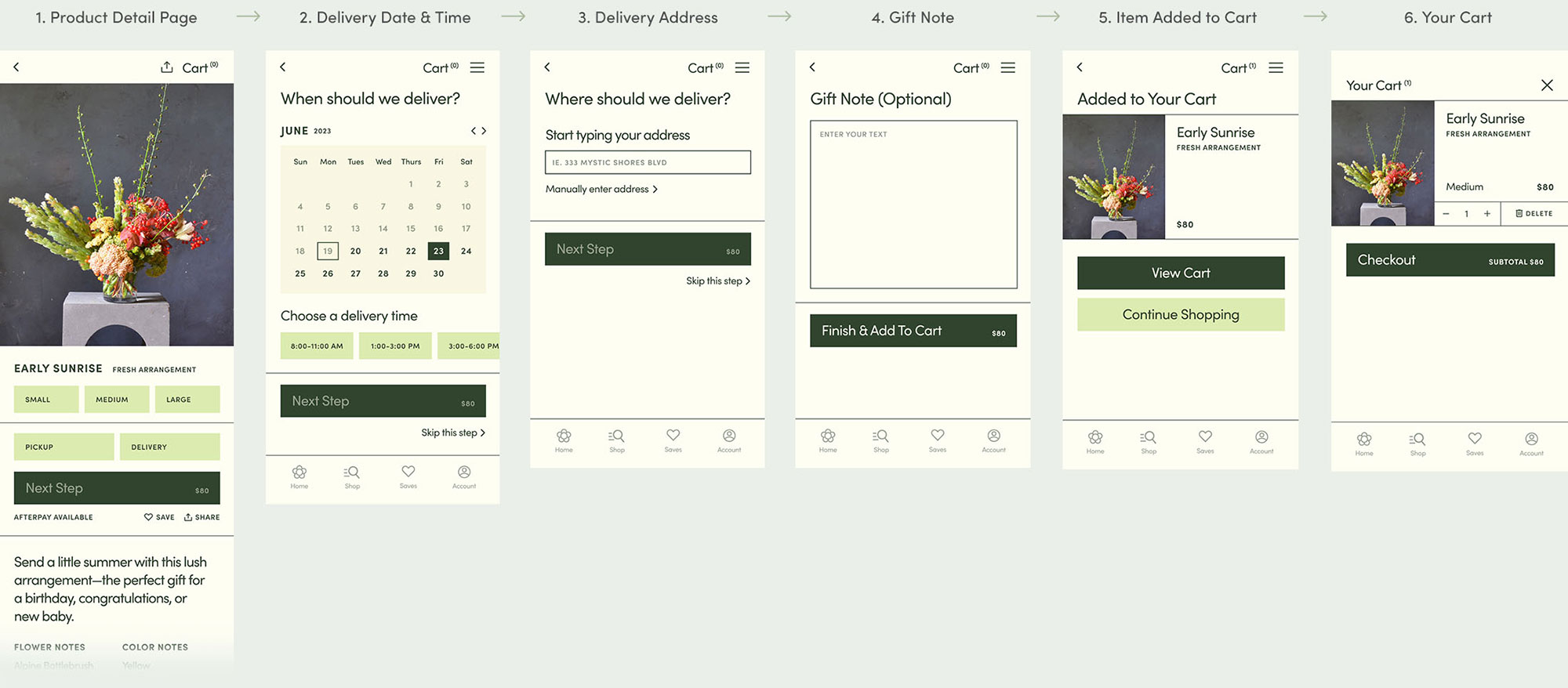The width and height of the screenshot is (1568, 688).
Task: Click Finish & Add To Cart
Action: coord(913,331)
